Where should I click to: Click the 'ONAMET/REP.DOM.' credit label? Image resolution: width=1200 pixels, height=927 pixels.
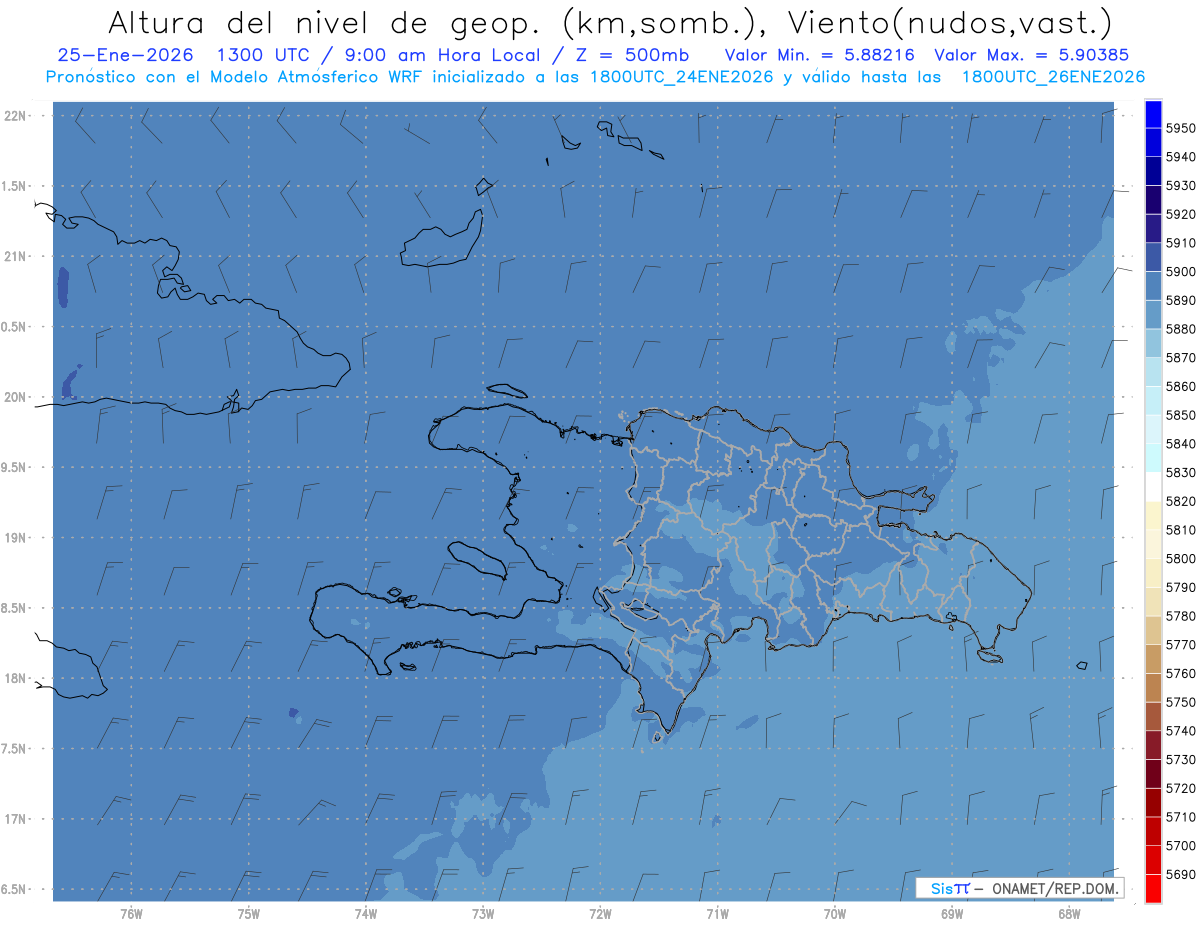1055,888
